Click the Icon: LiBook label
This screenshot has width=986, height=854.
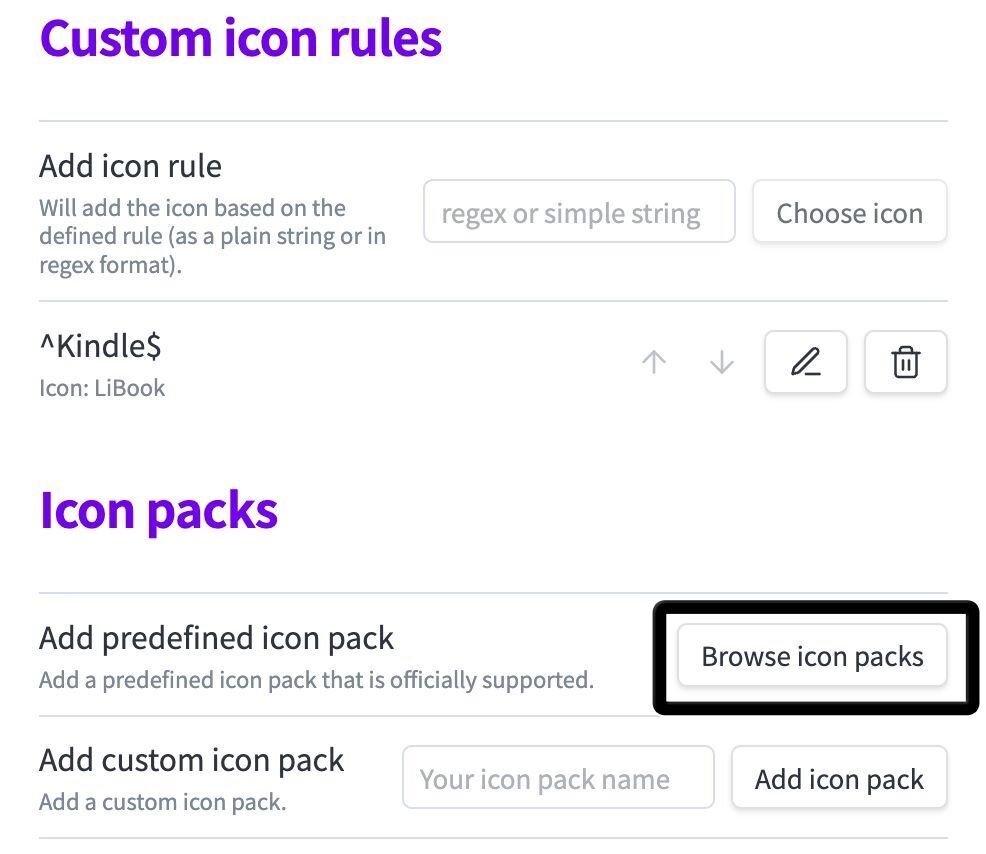[101, 388]
